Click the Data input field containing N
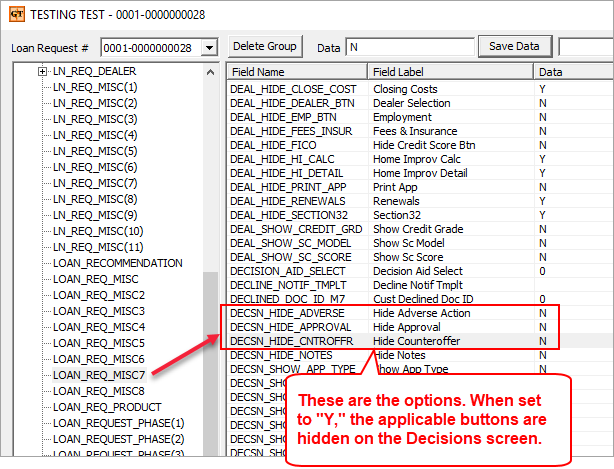 point(408,47)
